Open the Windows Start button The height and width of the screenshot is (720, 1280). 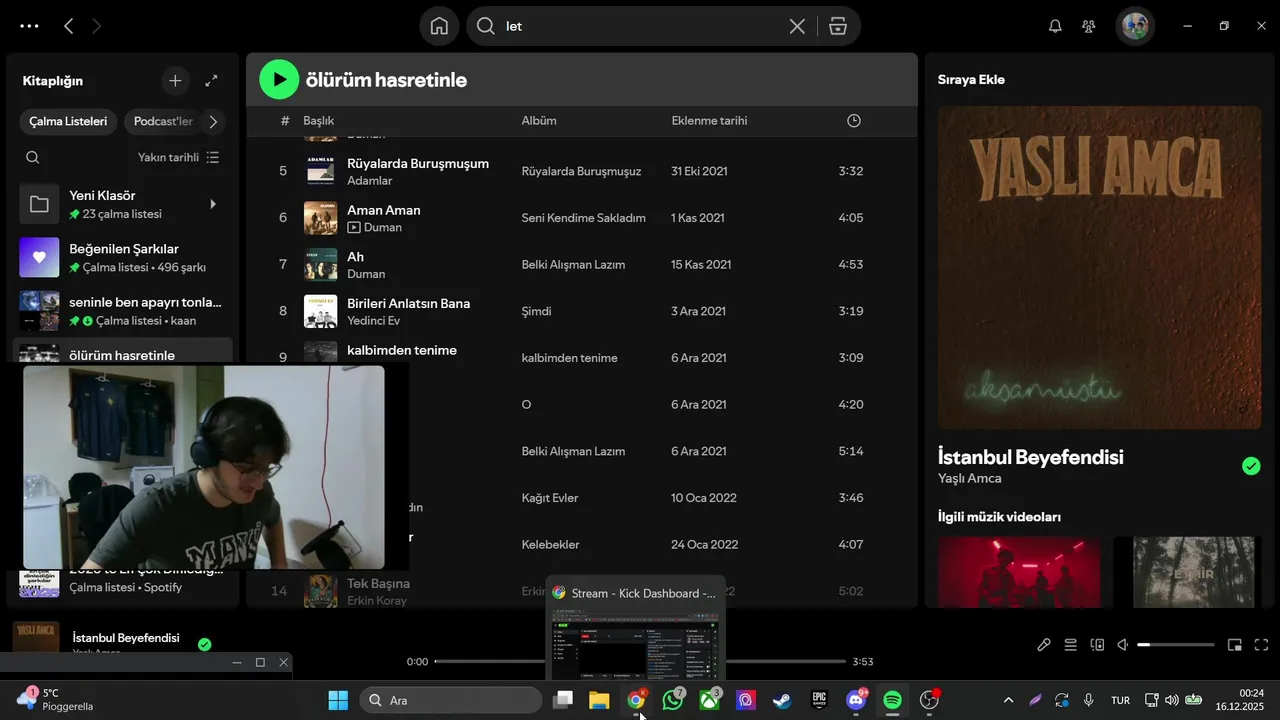click(x=338, y=700)
